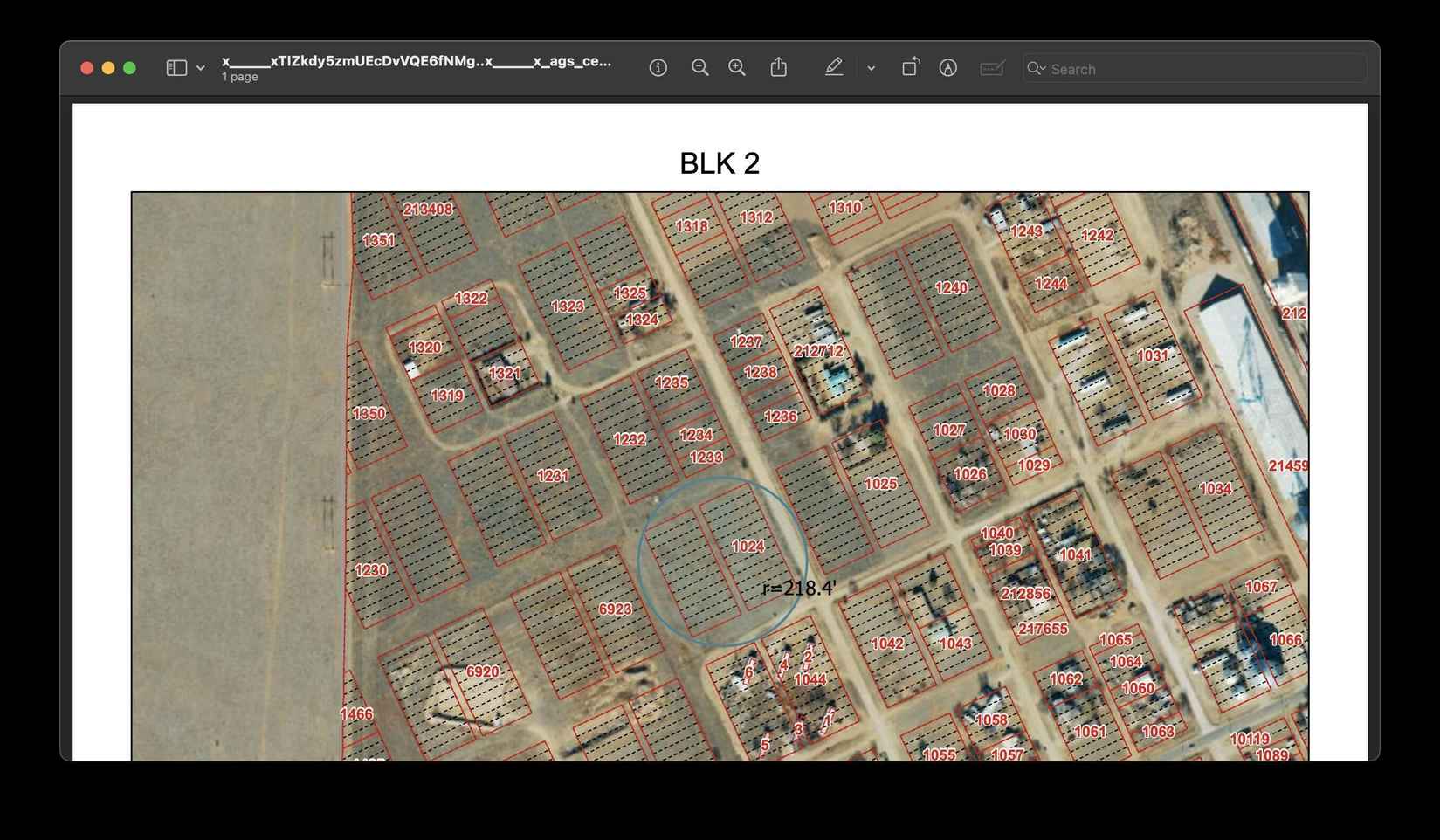This screenshot has width=1440, height=840.
Task: Enter full screen with the green button
Action: pyautogui.click(x=129, y=68)
